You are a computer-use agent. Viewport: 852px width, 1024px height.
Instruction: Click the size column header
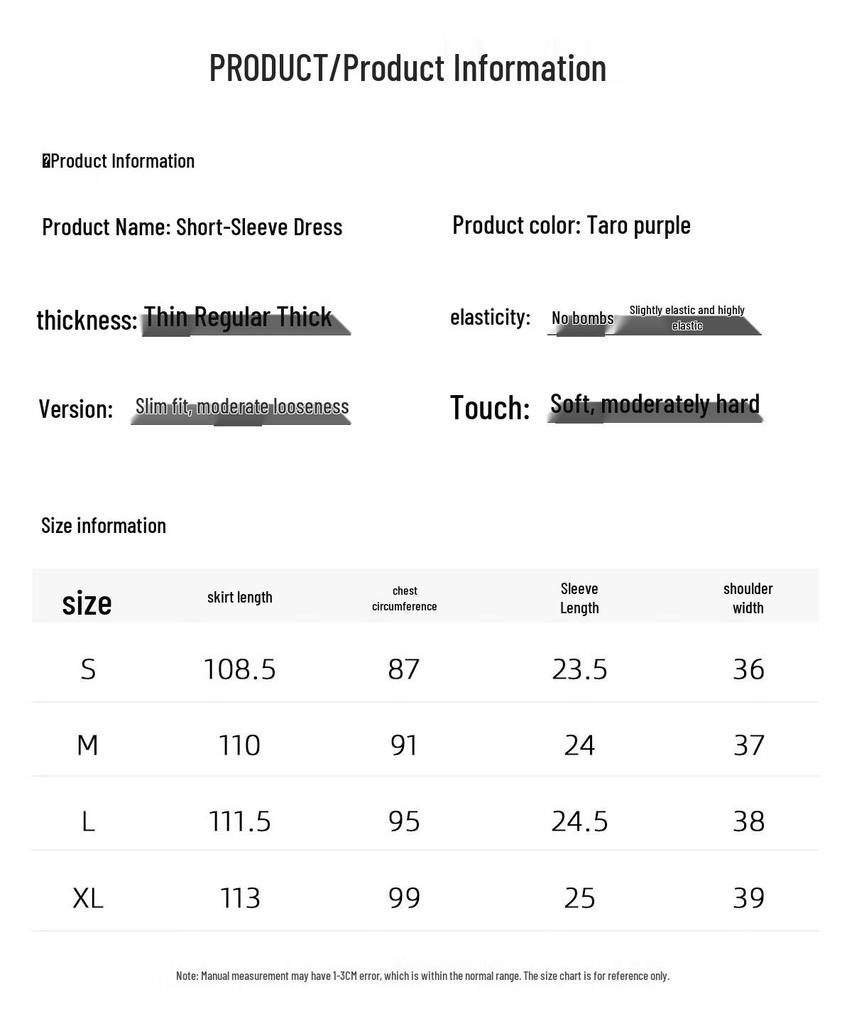[x=87, y=602]
